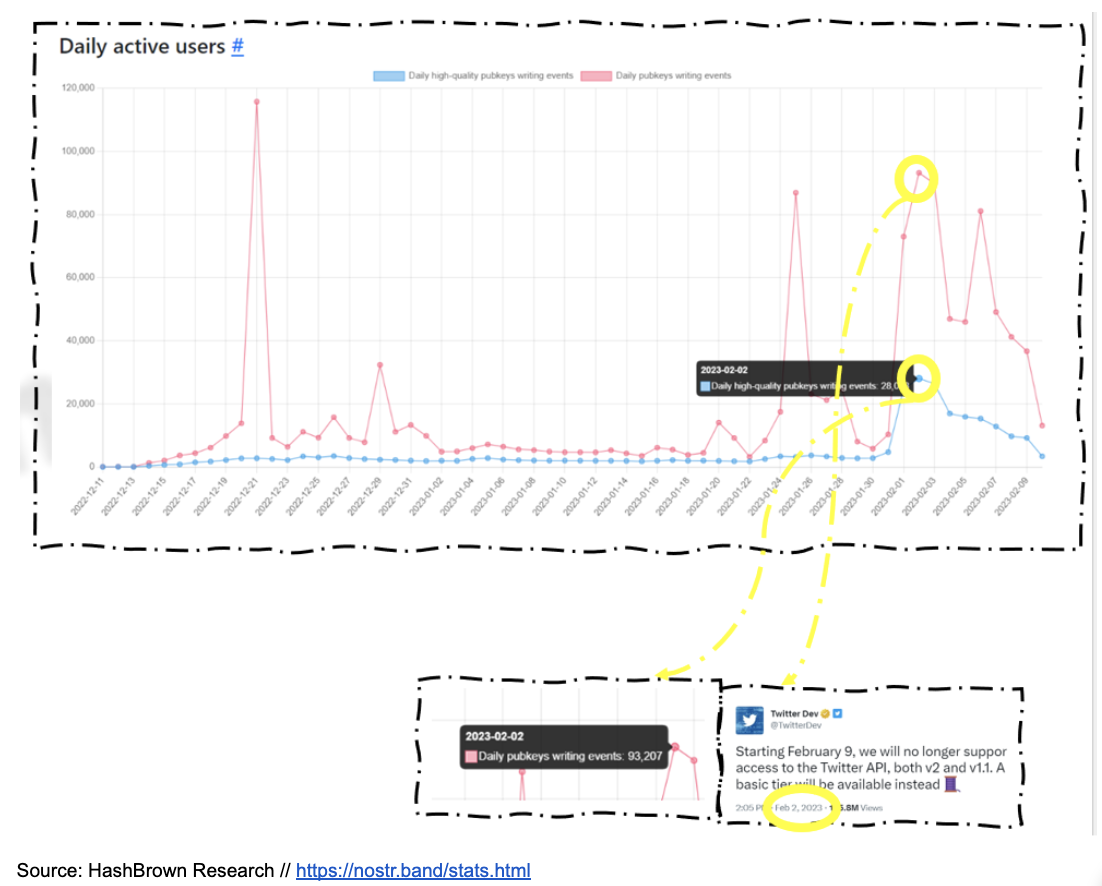Click the gold verified badge beside Twitter Dev
The image size is (1102, 886).
[x=825, y=714]
